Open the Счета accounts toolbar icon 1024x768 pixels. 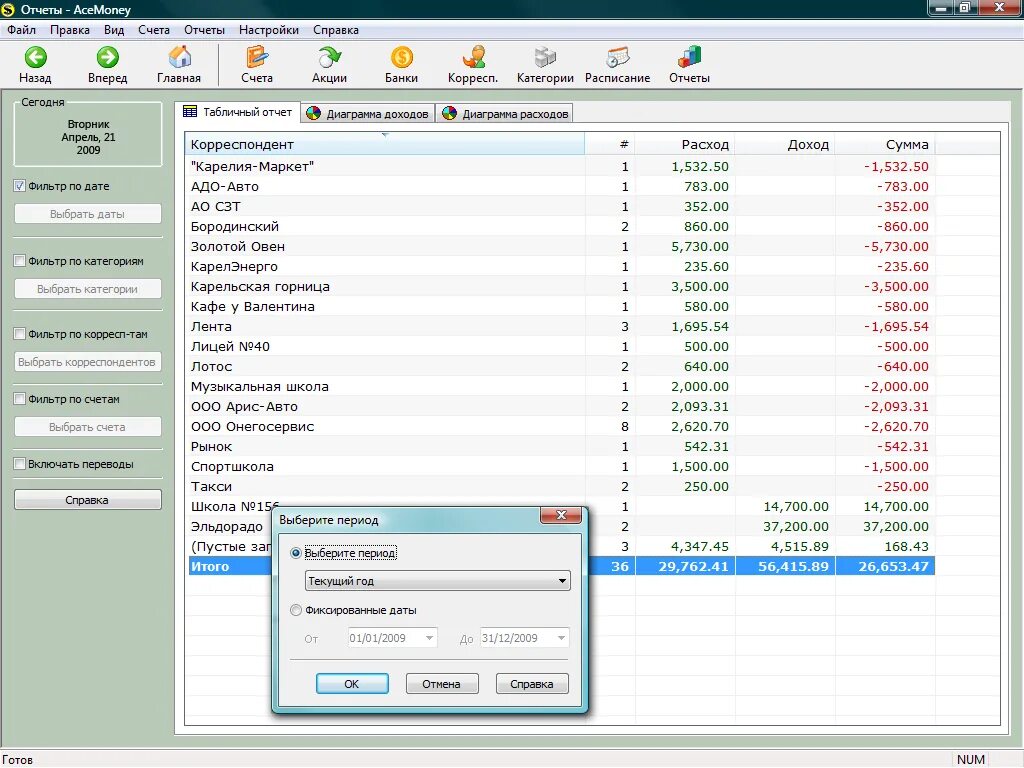tap(257, 57)
